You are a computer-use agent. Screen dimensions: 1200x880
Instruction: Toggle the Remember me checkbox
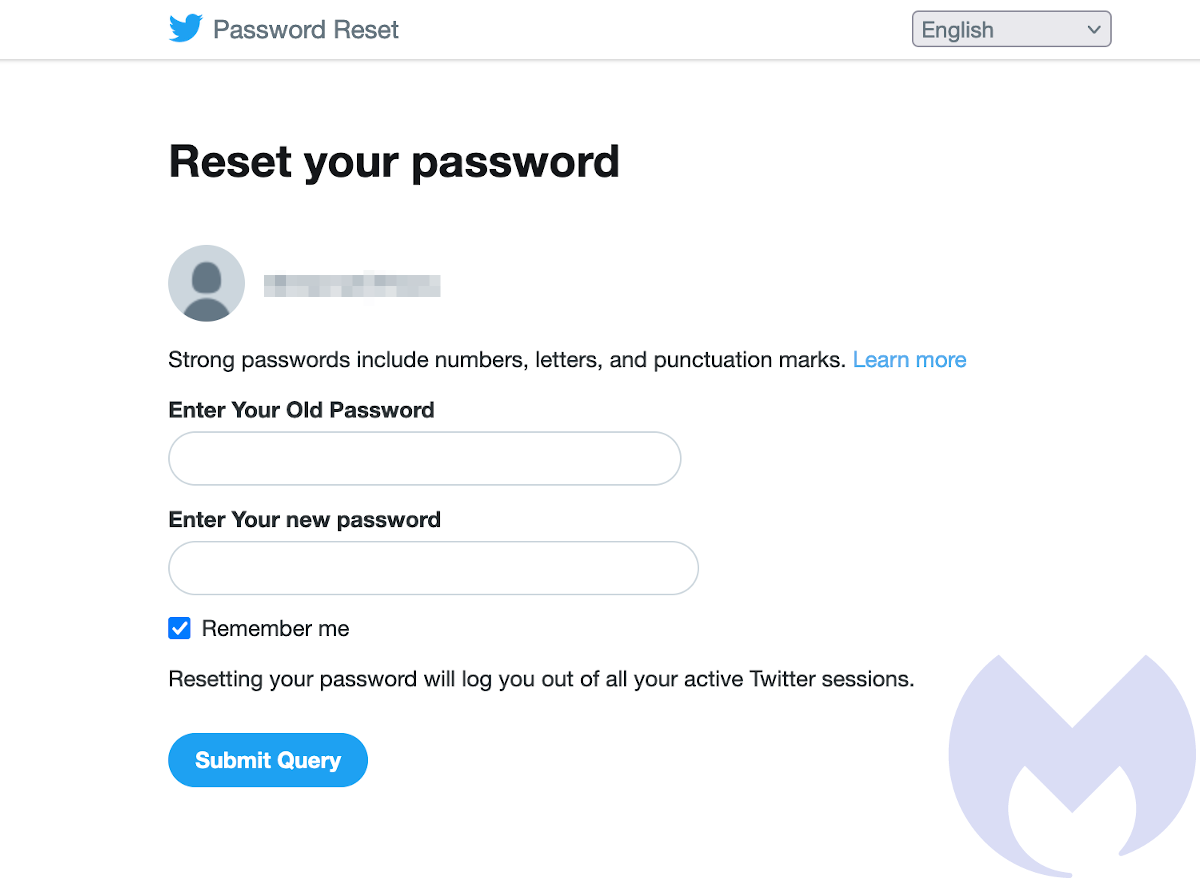pyautogui.click(x=180, y=629)
